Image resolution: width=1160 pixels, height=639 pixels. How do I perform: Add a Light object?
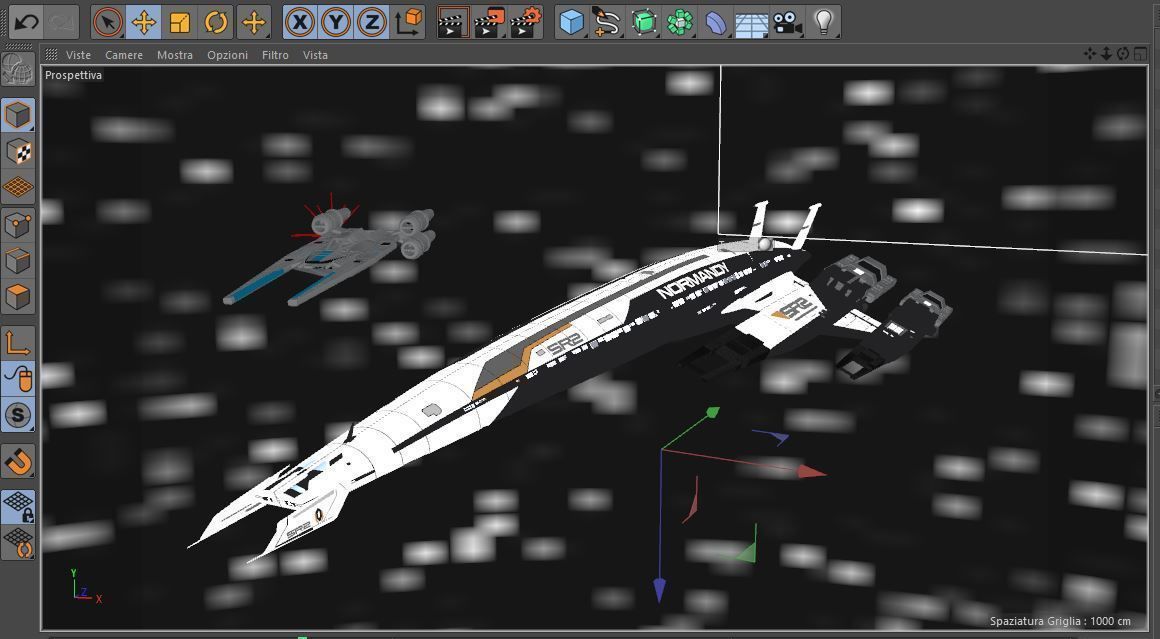pos(823,22)
